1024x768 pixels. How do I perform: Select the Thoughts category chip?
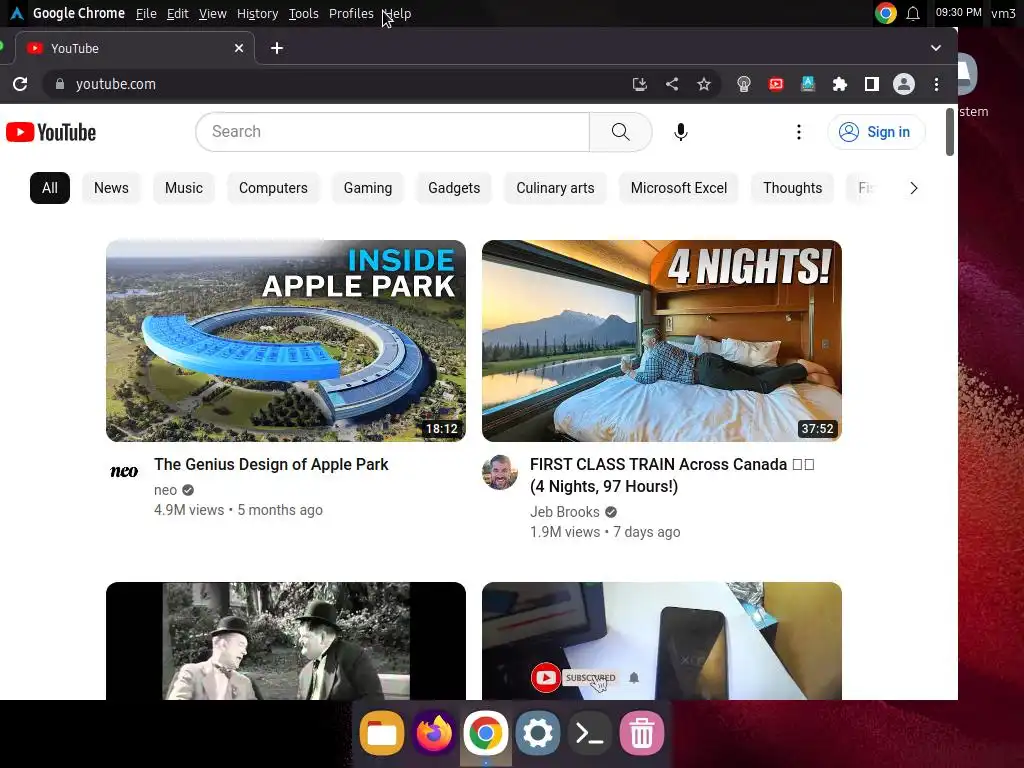(x=792, y=188)
